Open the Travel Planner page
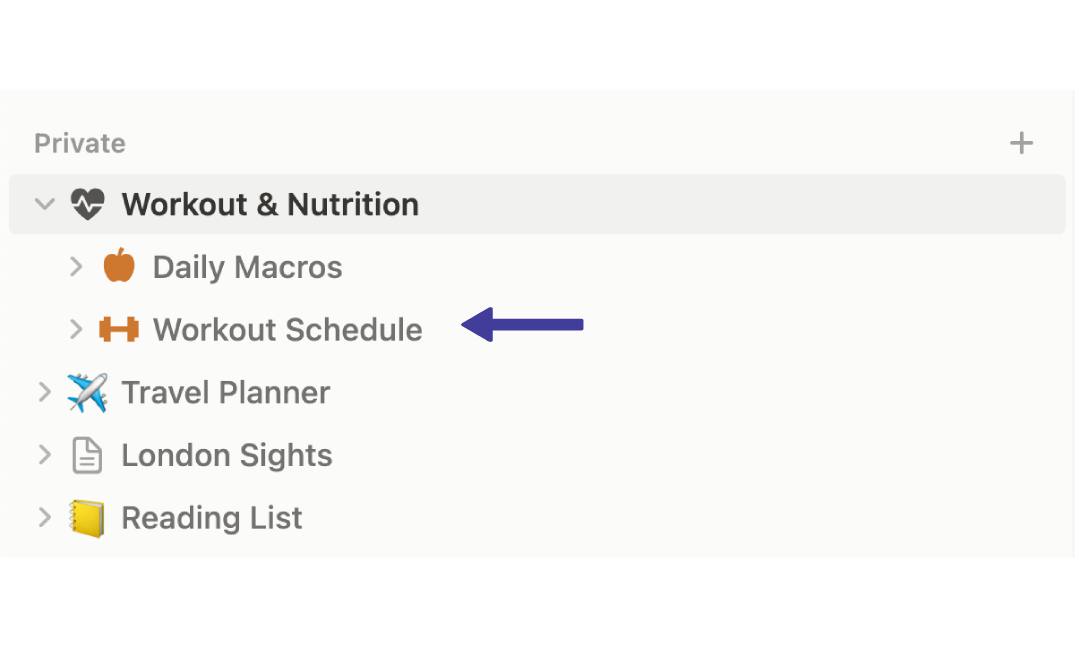Image resolution: width=1080 pixels, height=648 pixels. (225, 392)
